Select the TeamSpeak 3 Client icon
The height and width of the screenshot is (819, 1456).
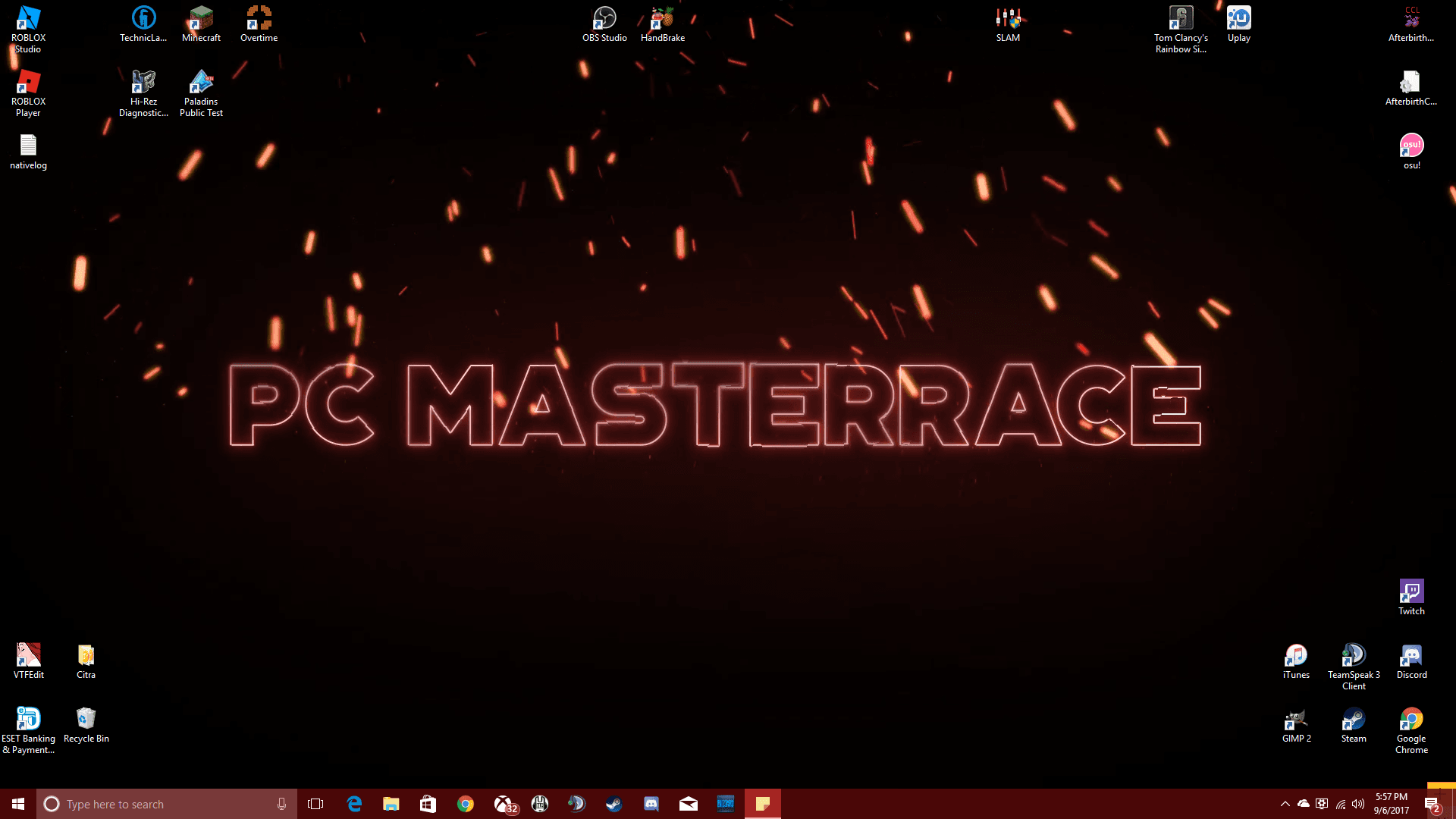1354,656
